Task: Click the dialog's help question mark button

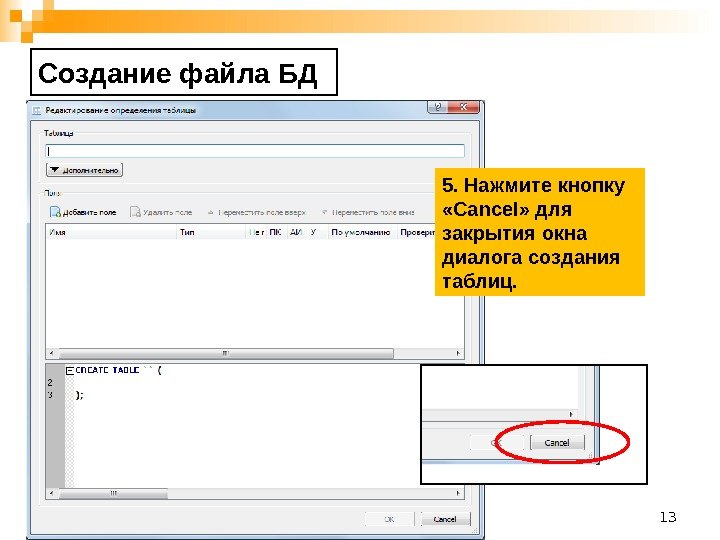Action: tap(438, 107)
